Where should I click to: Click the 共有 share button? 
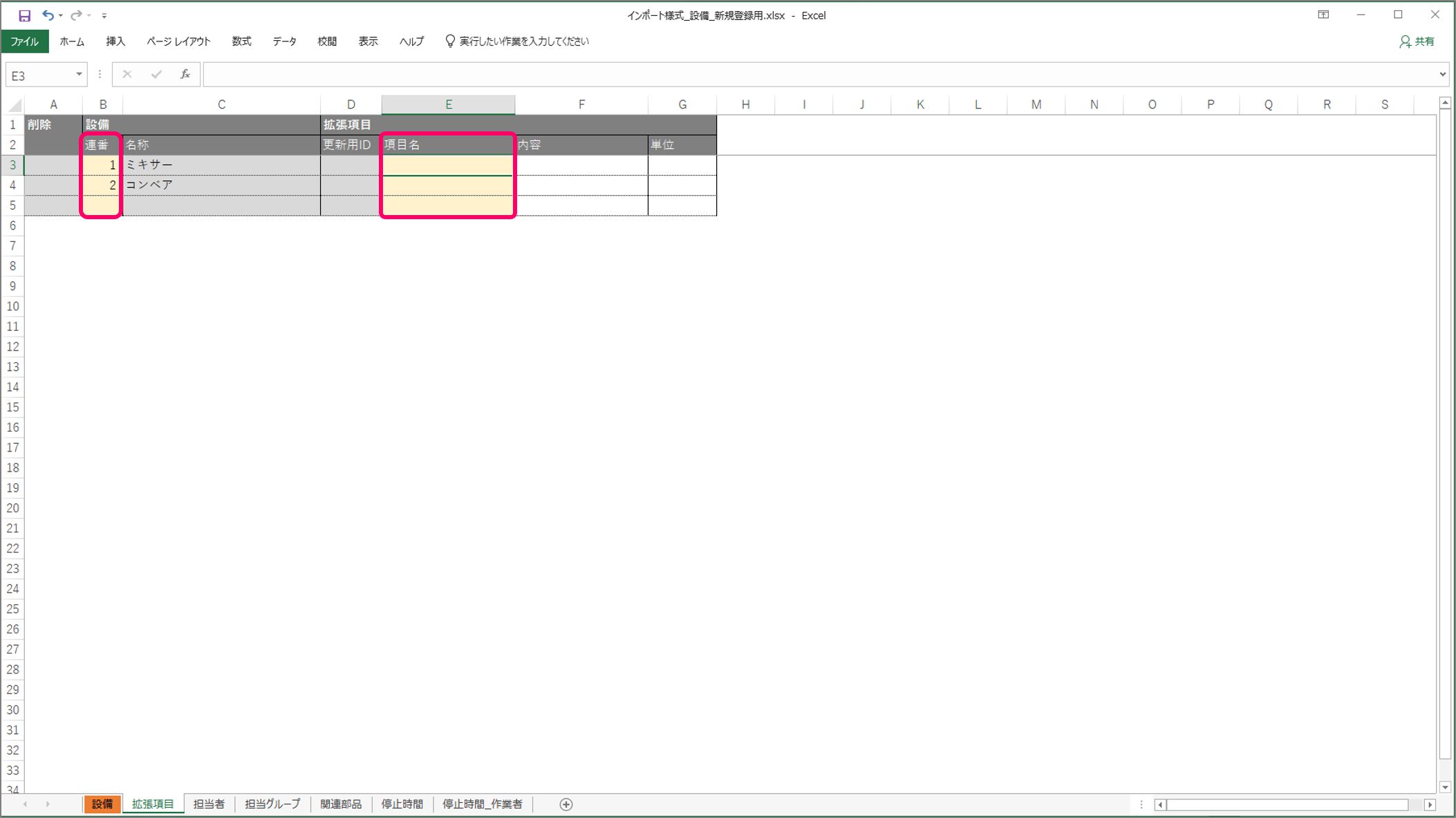coord(1417,41)
